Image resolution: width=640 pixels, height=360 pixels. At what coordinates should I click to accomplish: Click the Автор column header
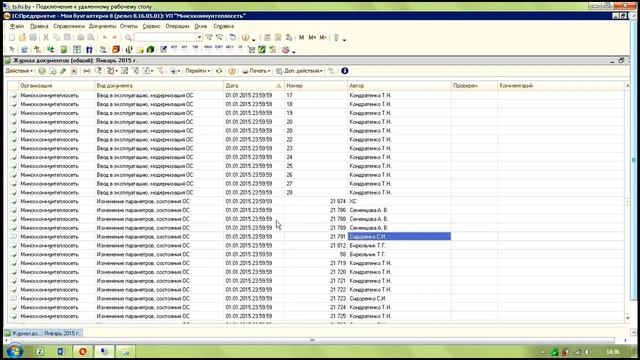pyautogui.click(x=399, y=86)
